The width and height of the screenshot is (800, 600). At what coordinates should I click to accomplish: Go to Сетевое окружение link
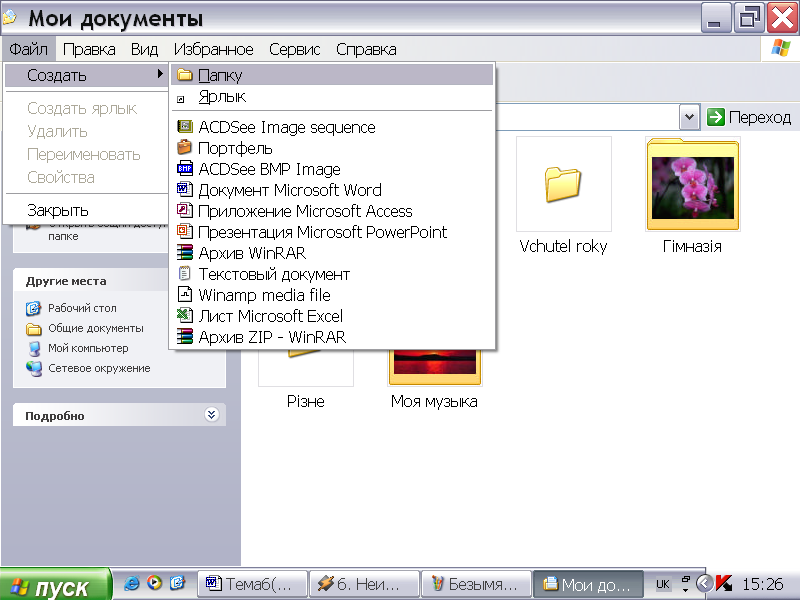pos(99,368)
